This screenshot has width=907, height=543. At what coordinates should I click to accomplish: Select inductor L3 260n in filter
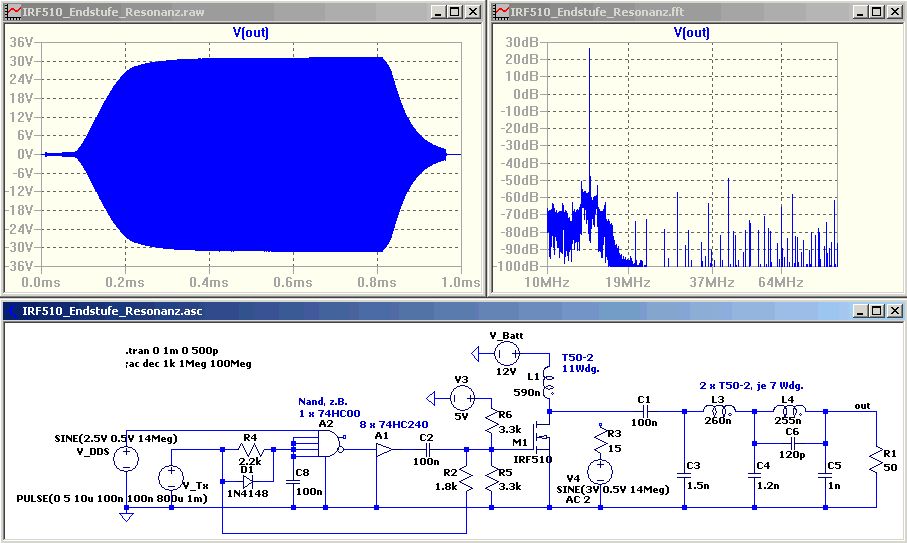[718, 411]
